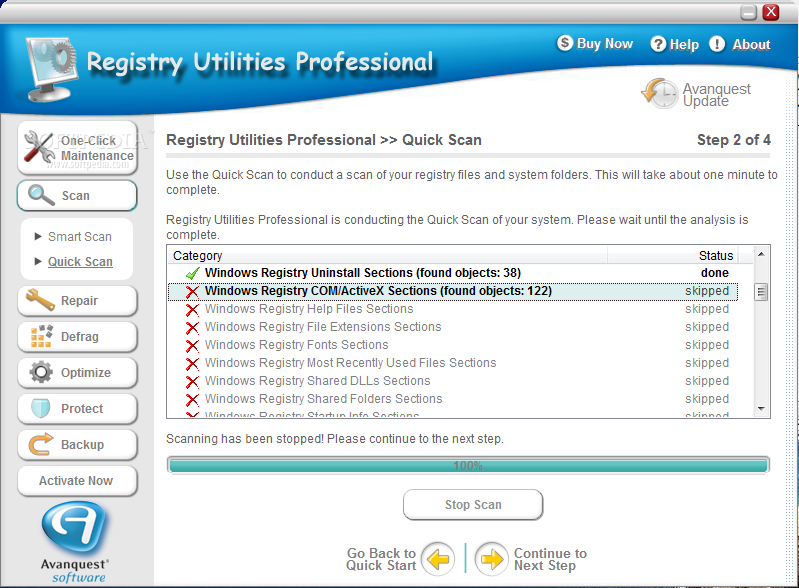Click the list scrollbar down arrow
799x588 pixels.
click(x=761, y=409)
